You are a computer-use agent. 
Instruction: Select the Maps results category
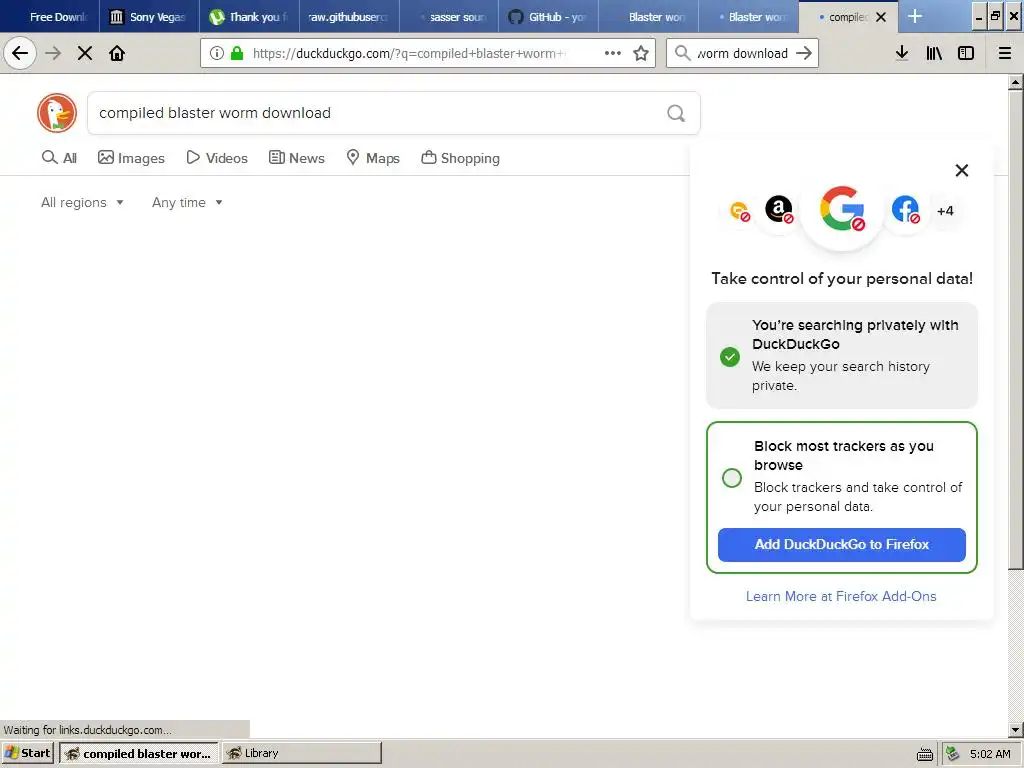pyautogui.click(x=373, y=158)
